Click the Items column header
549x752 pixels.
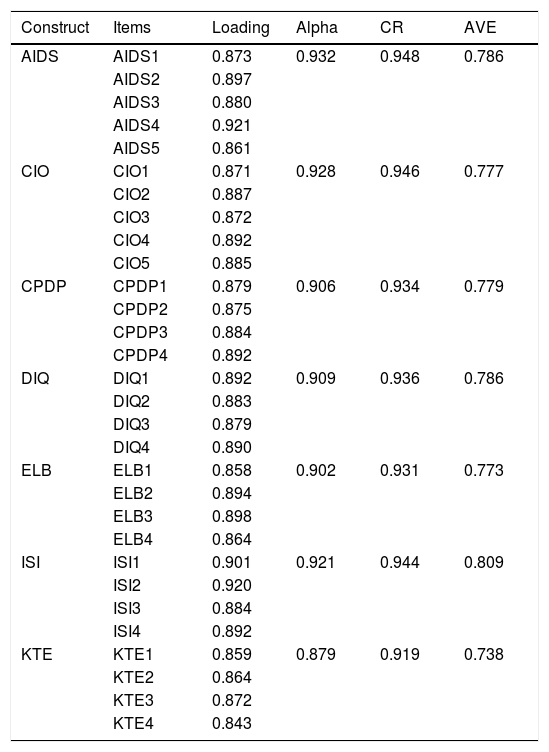(x=132, y=28)
